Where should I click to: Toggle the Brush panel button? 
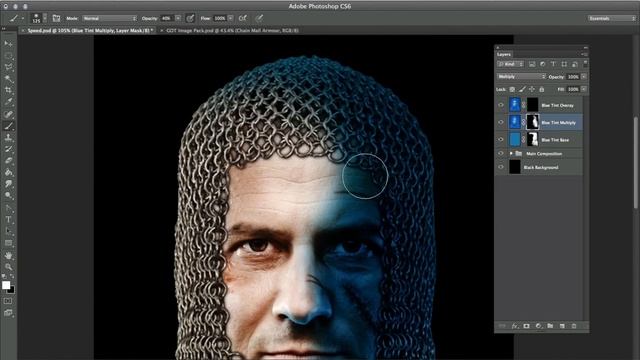[x=56, y=18]
